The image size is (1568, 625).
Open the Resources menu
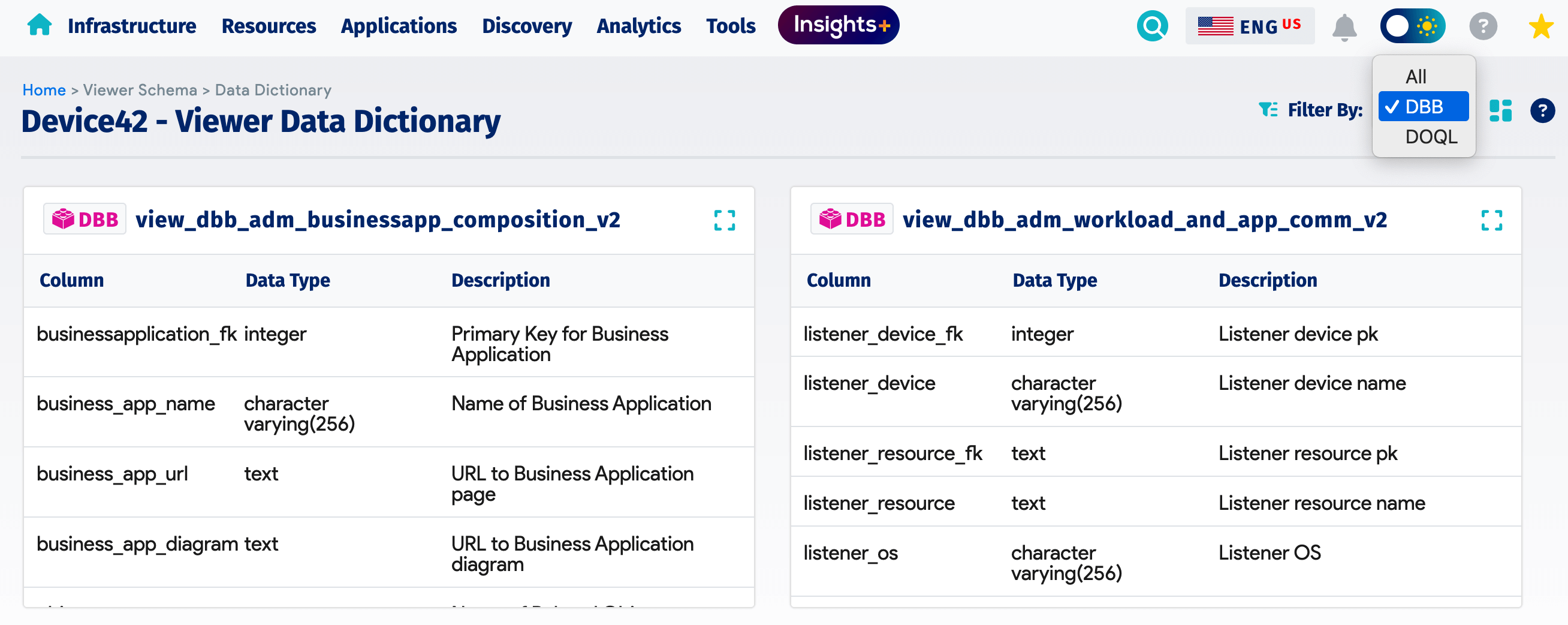tap(269, 26)
